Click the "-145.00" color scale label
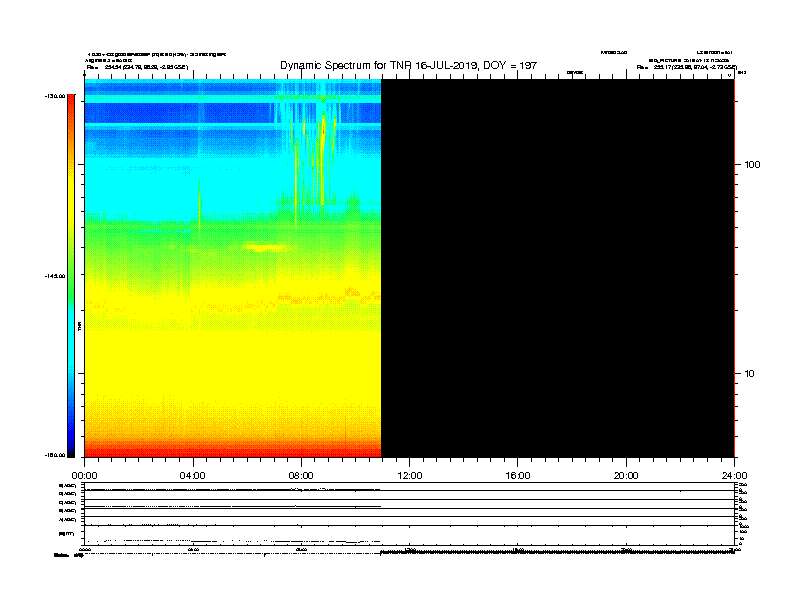This screenshot has height=612, width=792. click(55, 276)
